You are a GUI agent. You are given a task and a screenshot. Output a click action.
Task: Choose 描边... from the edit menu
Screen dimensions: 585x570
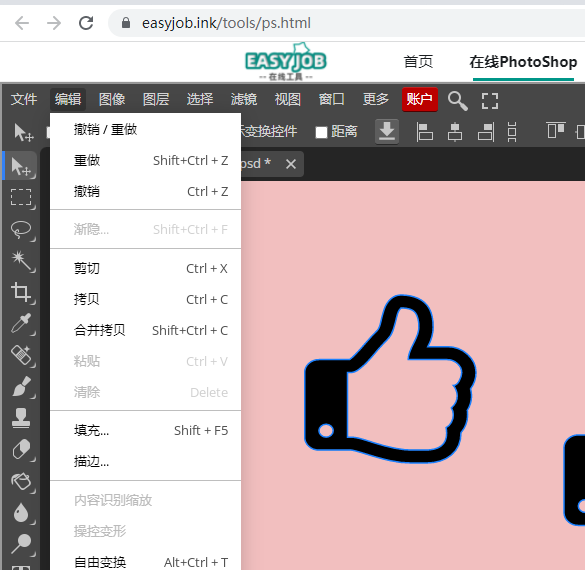pos(146,462)
